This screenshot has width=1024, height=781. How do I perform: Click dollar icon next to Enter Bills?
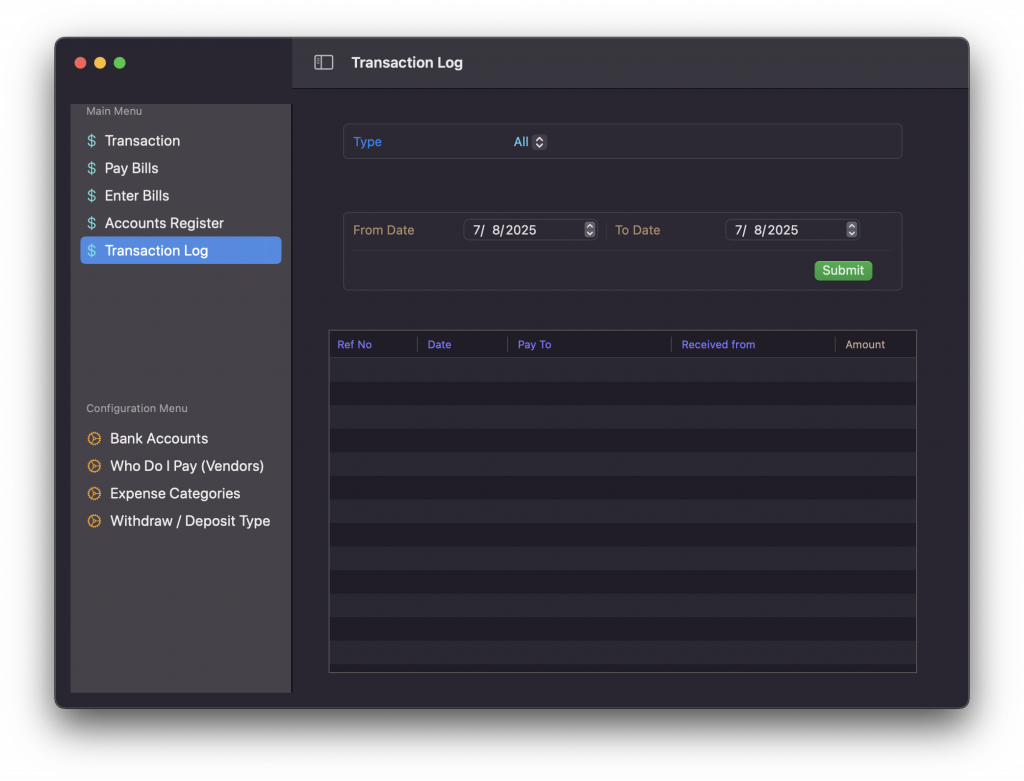click(92, 196)
